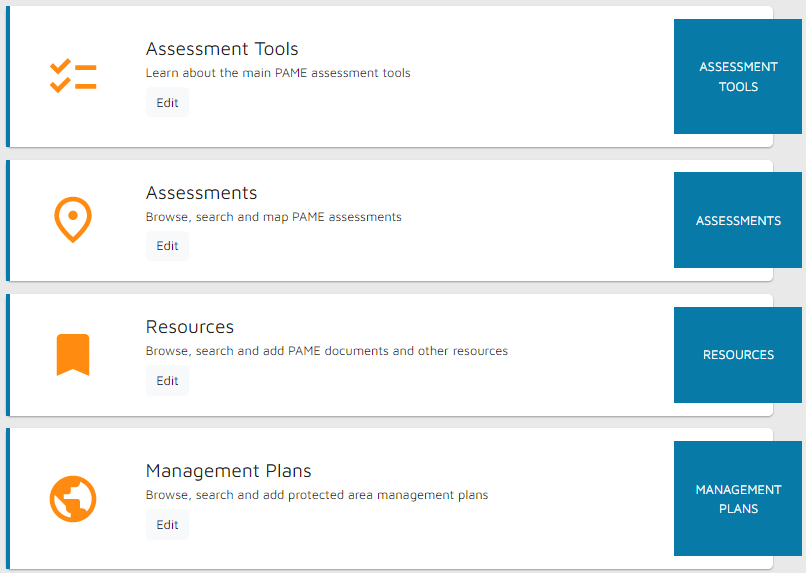Click the orange bookmark icon for Resources
Image resolution: width=806 pixels, height=573 pixels.
point(73,355)
